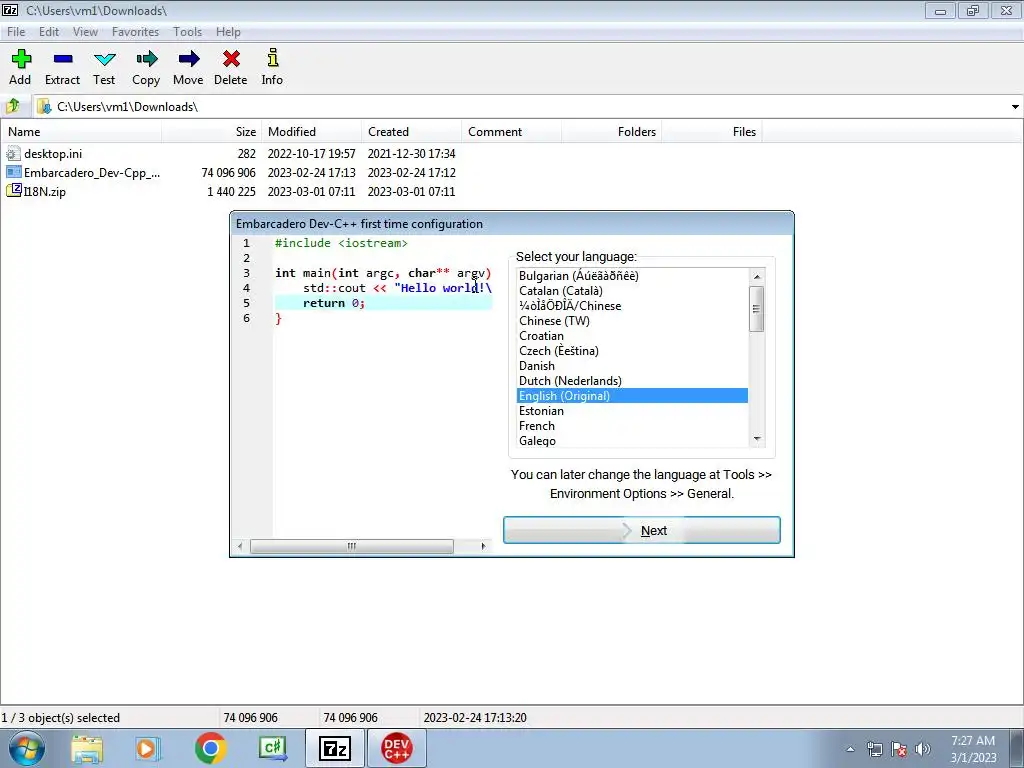Image resolution: width=1024 pixels, height=768 pixels.
Task: Sort files by Created column header
Action: click(411, 131)
